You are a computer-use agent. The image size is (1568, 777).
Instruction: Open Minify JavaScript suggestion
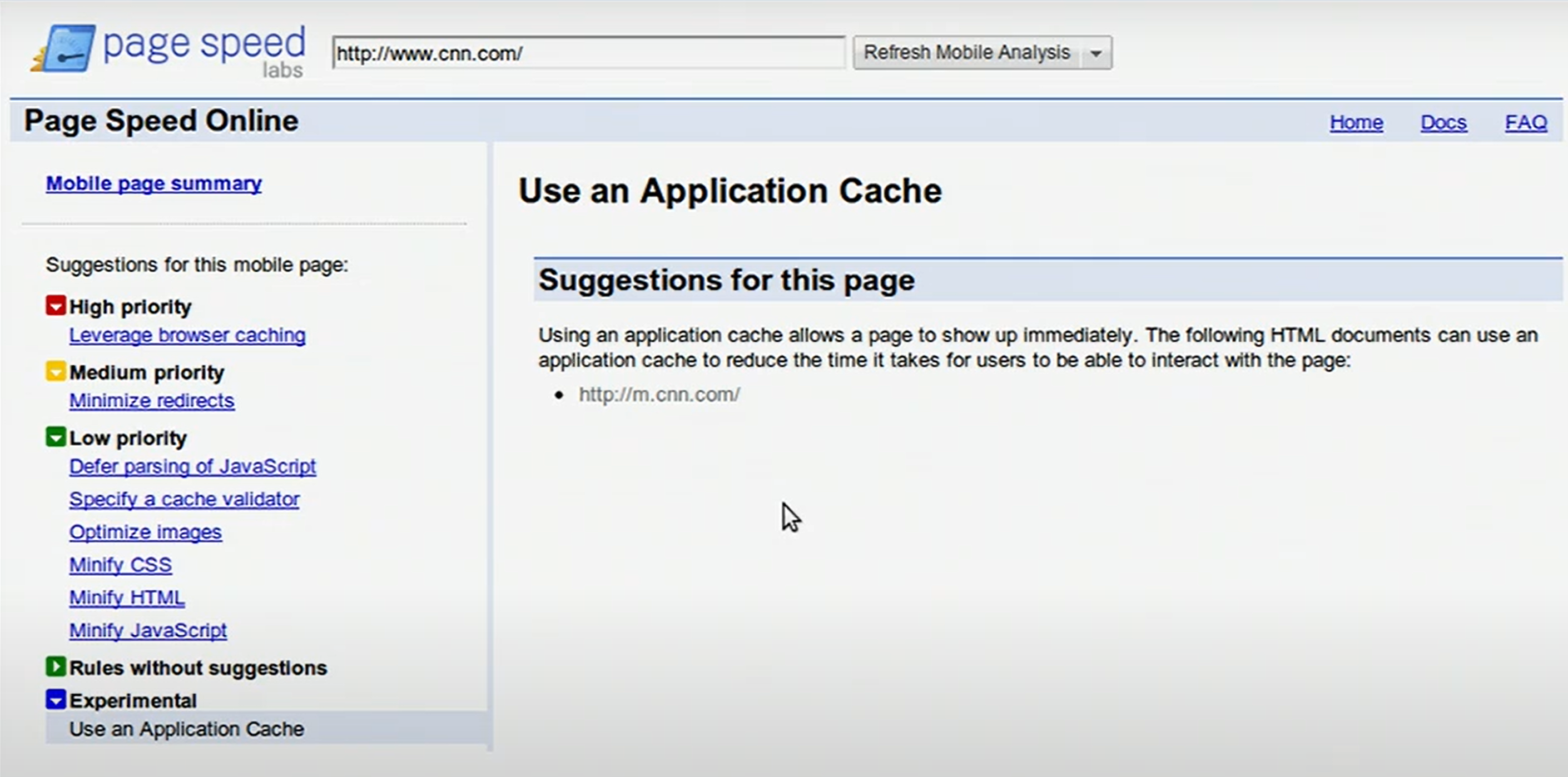click(x=148, y=630)
